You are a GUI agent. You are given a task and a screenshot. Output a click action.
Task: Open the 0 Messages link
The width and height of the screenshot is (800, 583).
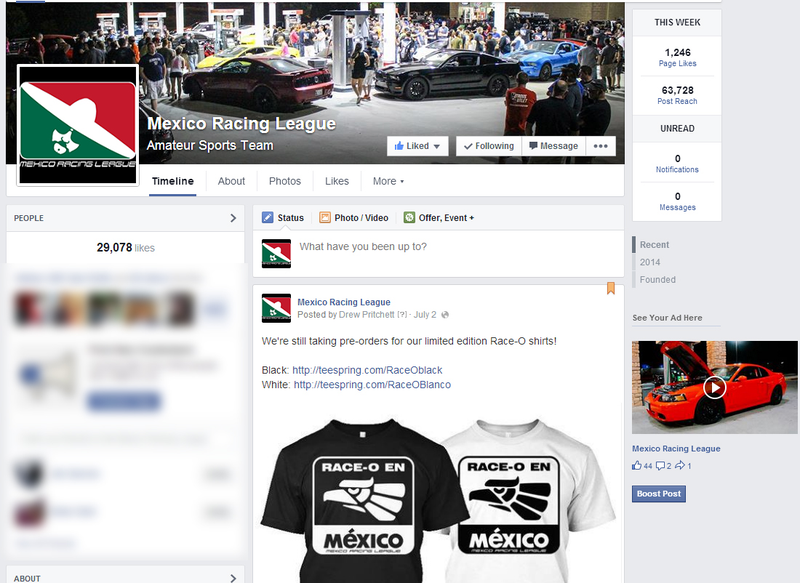point(677,201)
